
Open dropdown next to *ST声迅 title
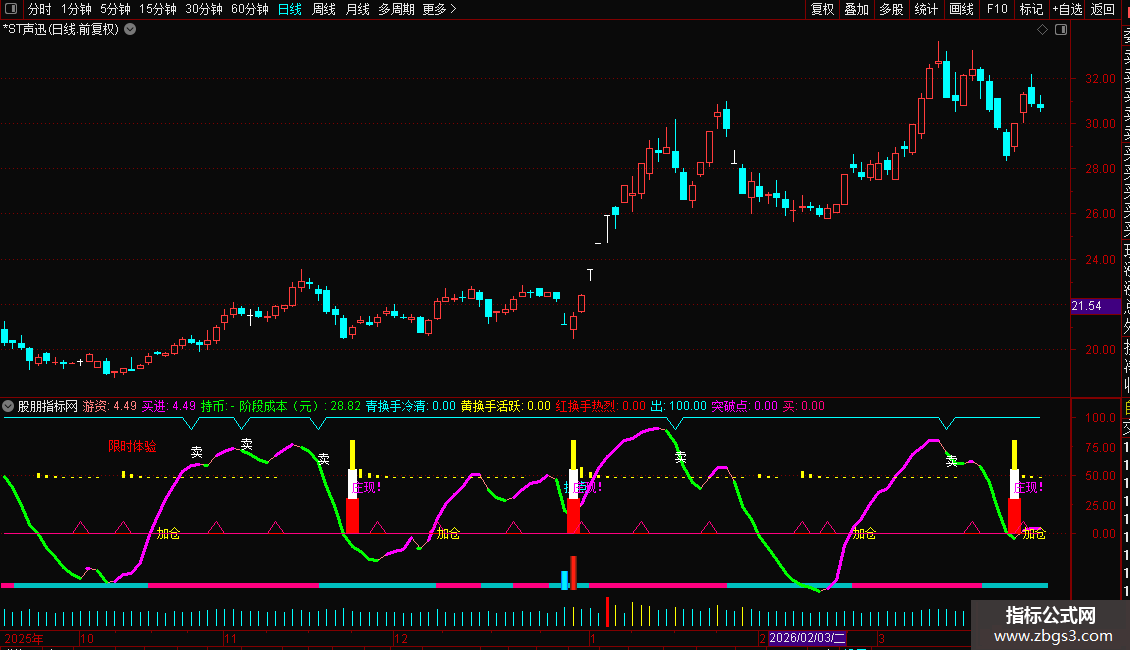coord(130,30)
